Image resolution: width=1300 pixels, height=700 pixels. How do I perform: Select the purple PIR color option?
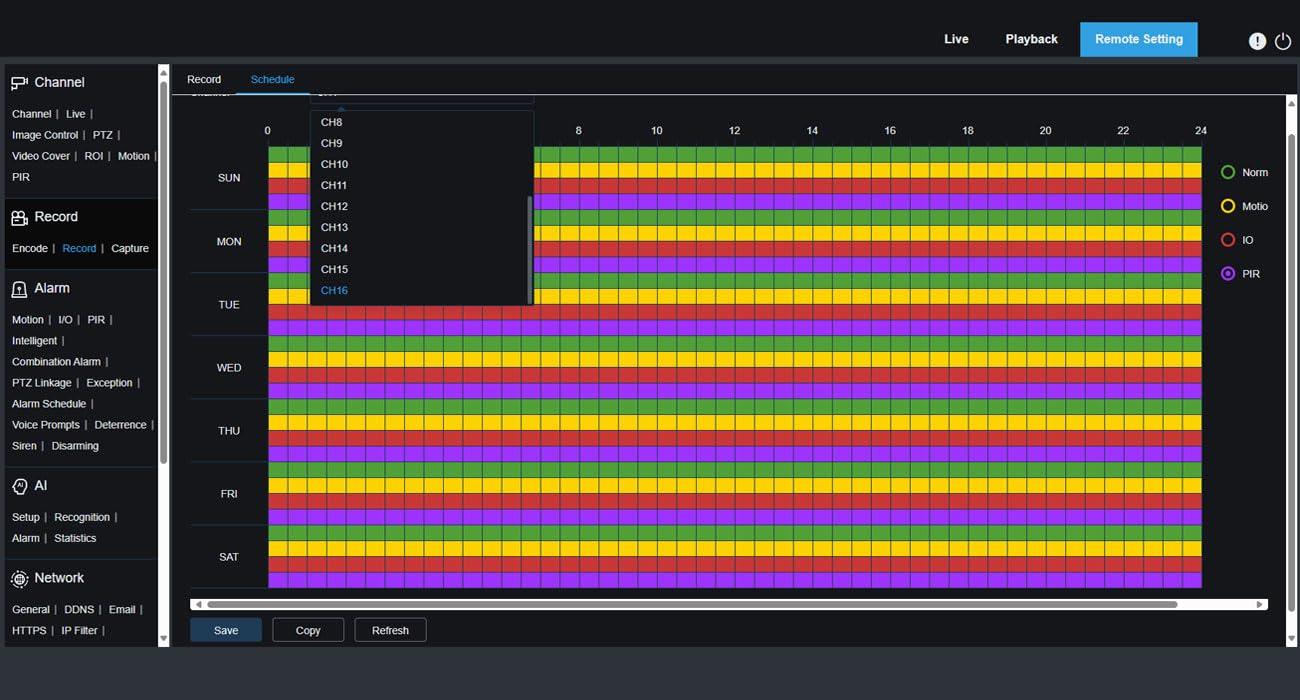click(x=1228, y=274)
